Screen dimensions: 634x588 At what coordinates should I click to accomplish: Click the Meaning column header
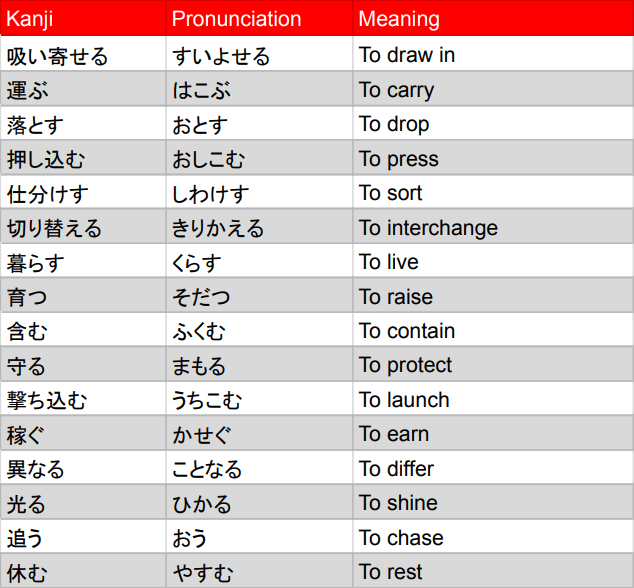click(x=398, y=19)
